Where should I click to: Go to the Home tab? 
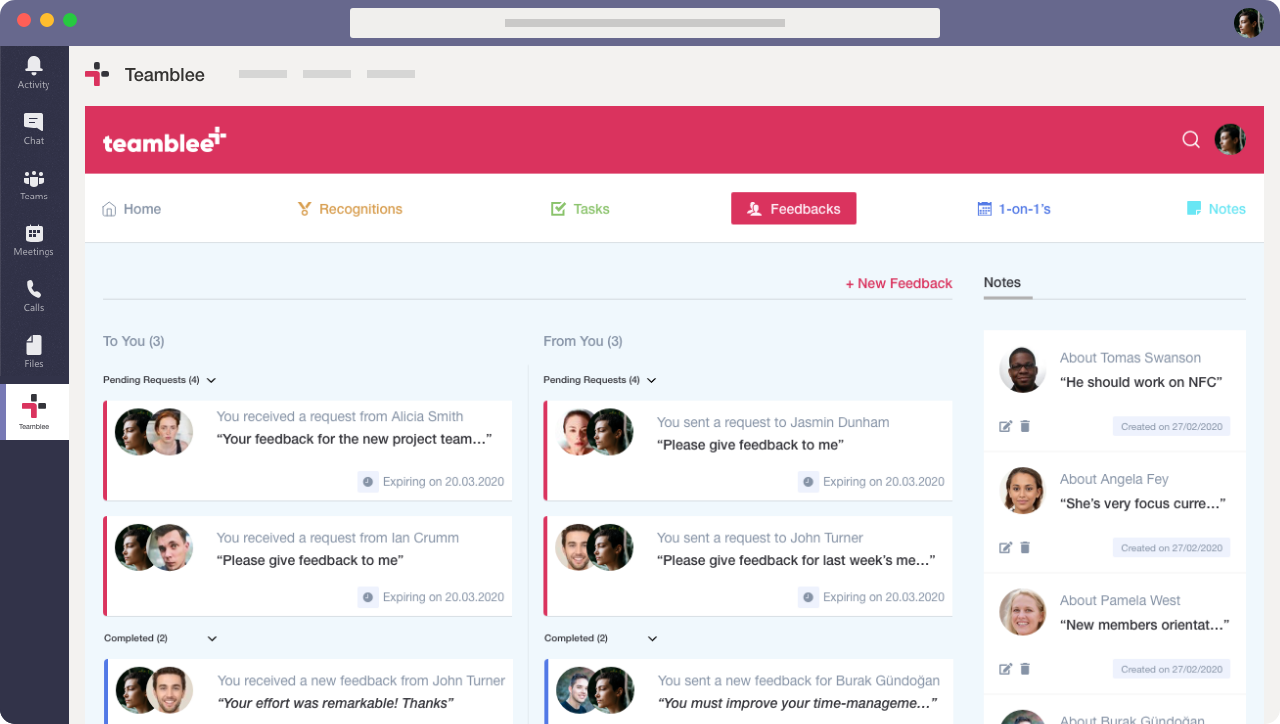pos(131,209)
